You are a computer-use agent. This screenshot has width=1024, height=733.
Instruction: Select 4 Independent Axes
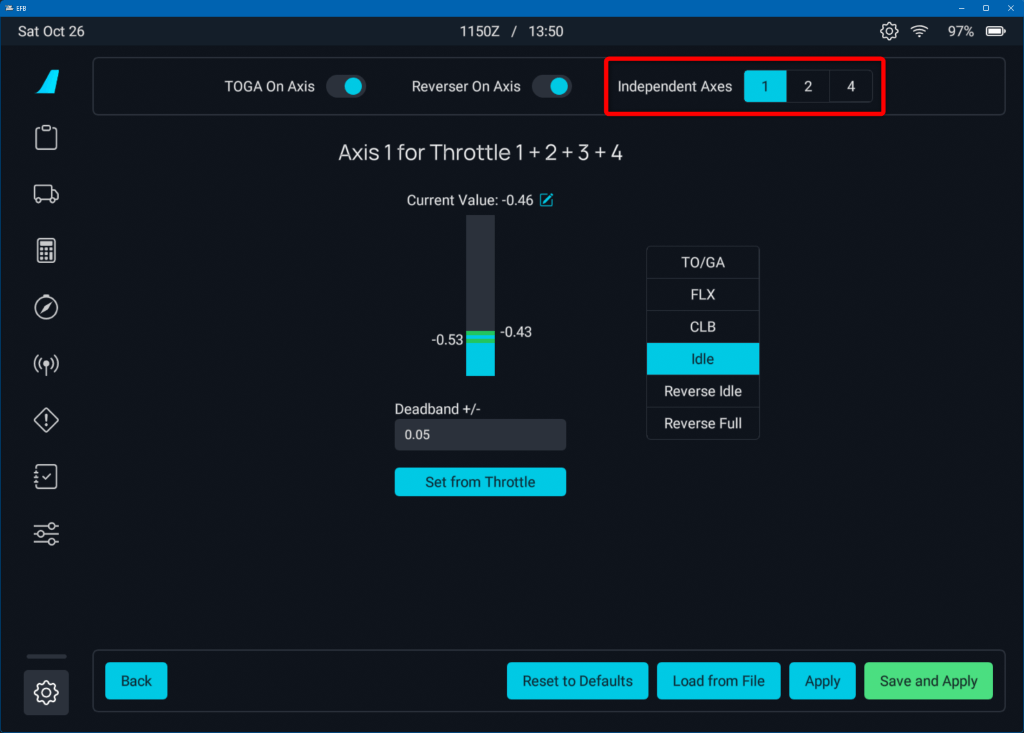[851, 87]
